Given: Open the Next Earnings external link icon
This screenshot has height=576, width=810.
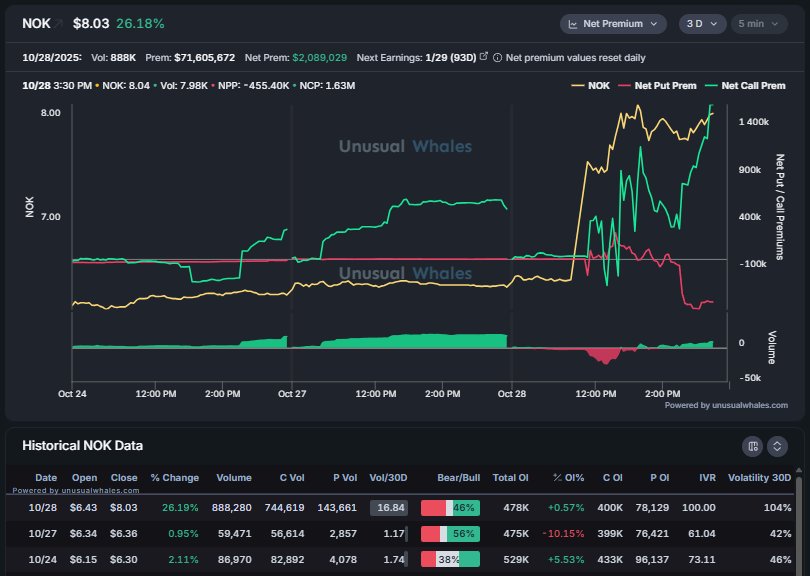Looking at the screenshot, I should [484, 57].
